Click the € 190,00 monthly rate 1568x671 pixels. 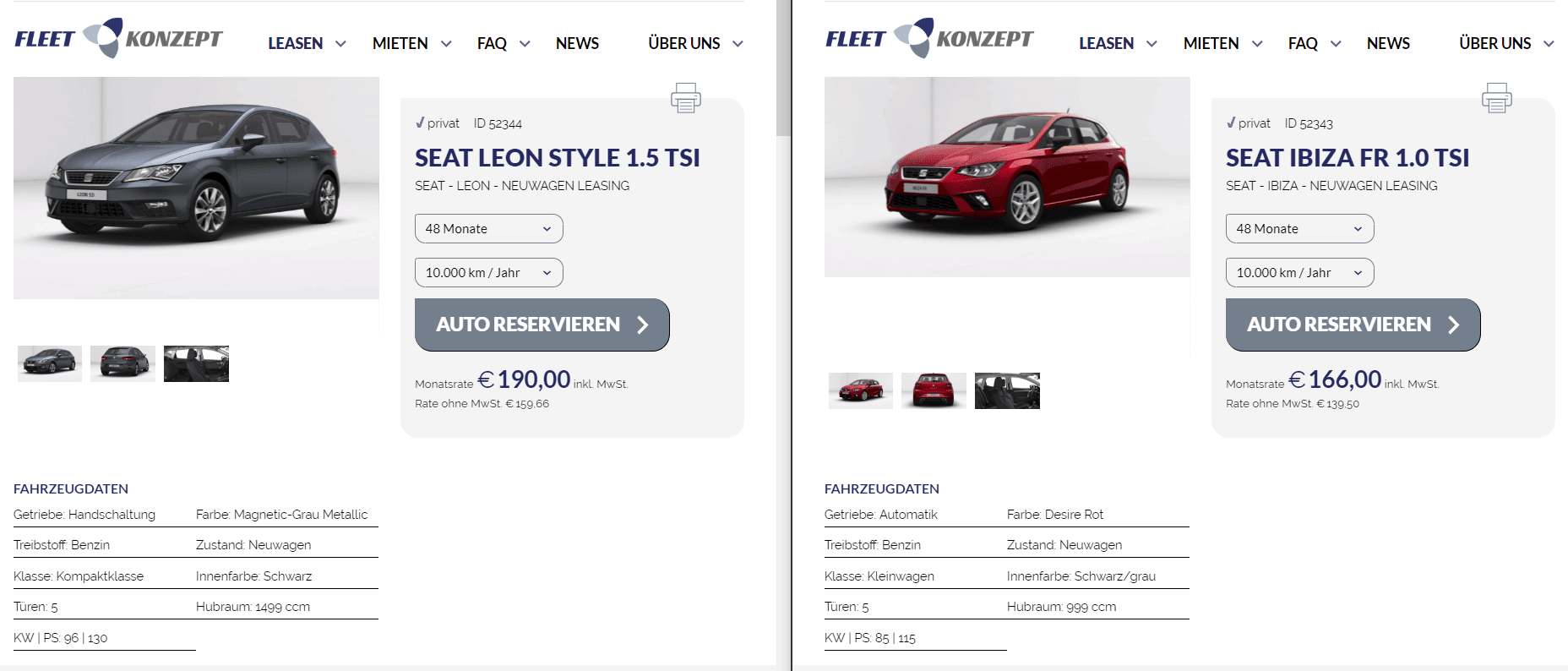click(524, 379)
